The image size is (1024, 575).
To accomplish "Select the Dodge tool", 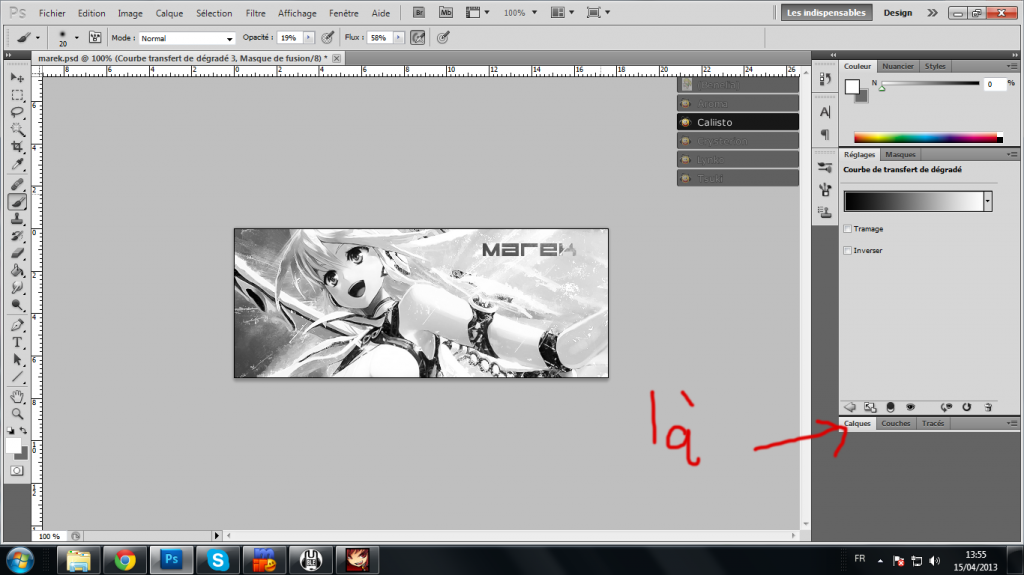I will [17, 304].
